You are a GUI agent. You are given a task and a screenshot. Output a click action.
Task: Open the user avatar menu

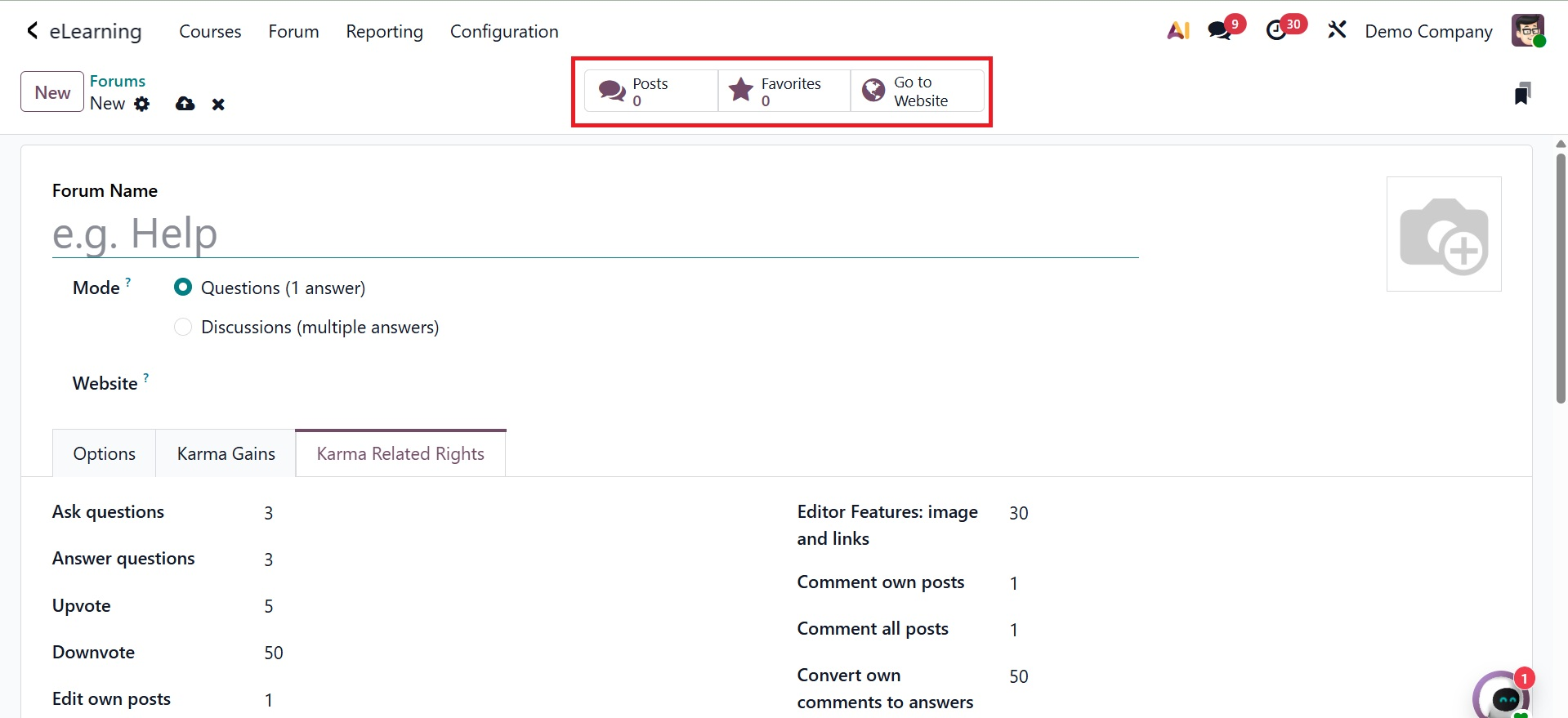[x=1527, y=31]
